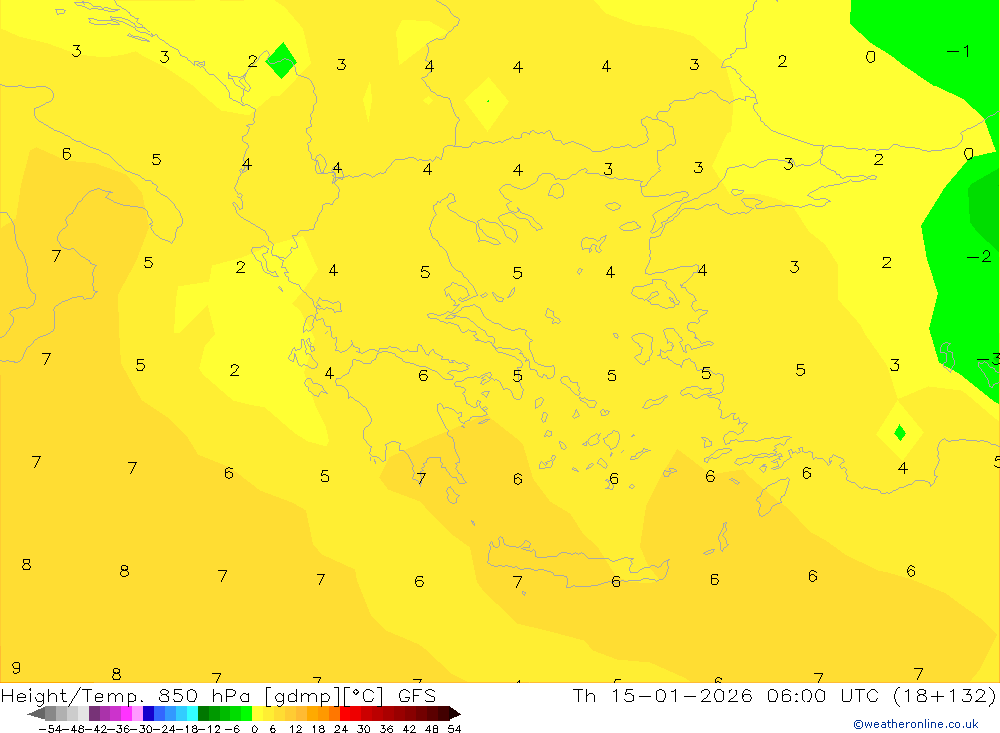This screenshot has height=733, width=1000.
Task: Click the "[gdmp]" unit label
Action: tap(302, 696)
